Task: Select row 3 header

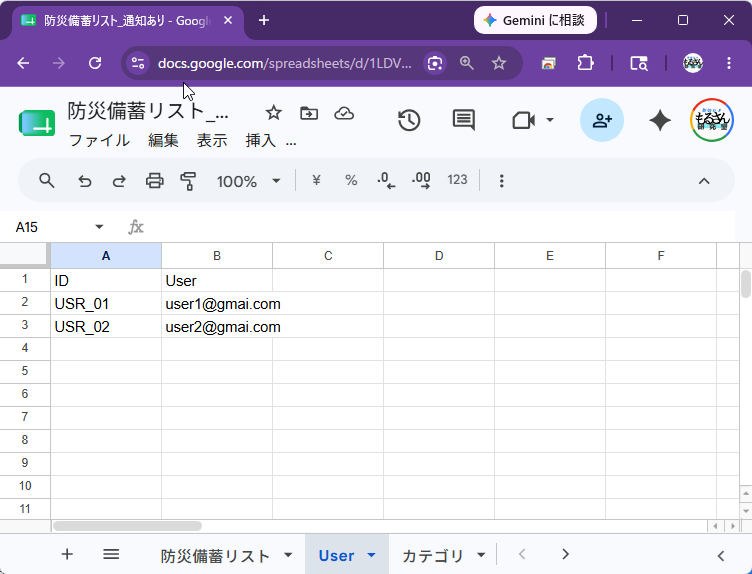Action: (25, 326)
